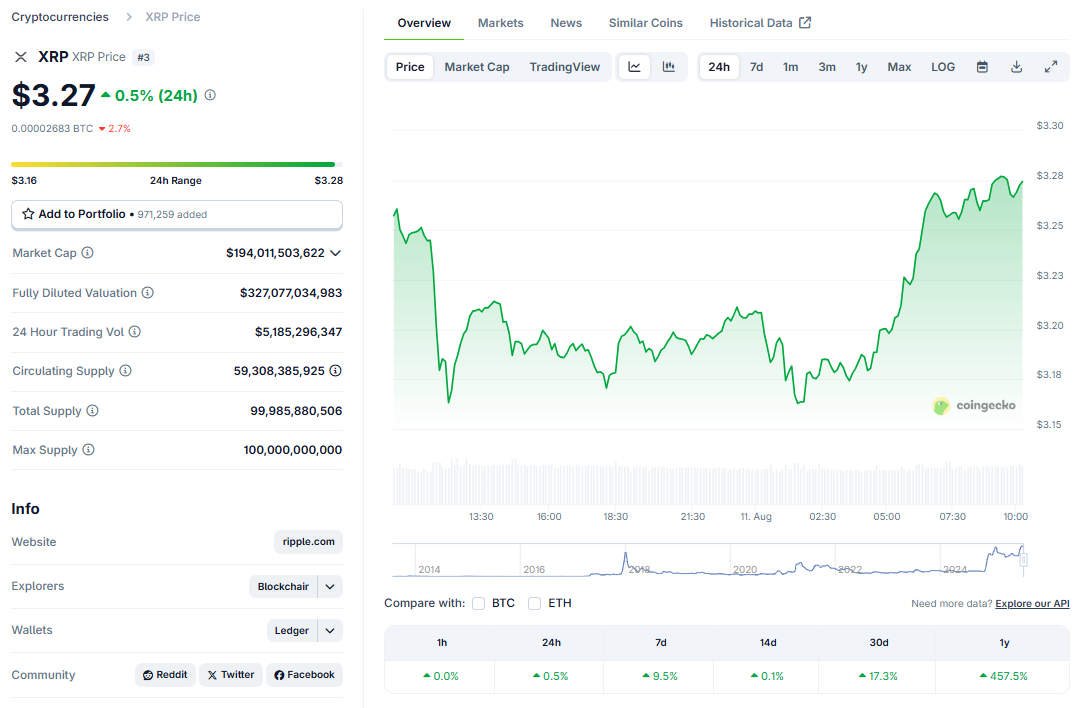This screenshot has width=1079, height=708.
Task: Click the #3 rank badge
Action: click(143, 57)
